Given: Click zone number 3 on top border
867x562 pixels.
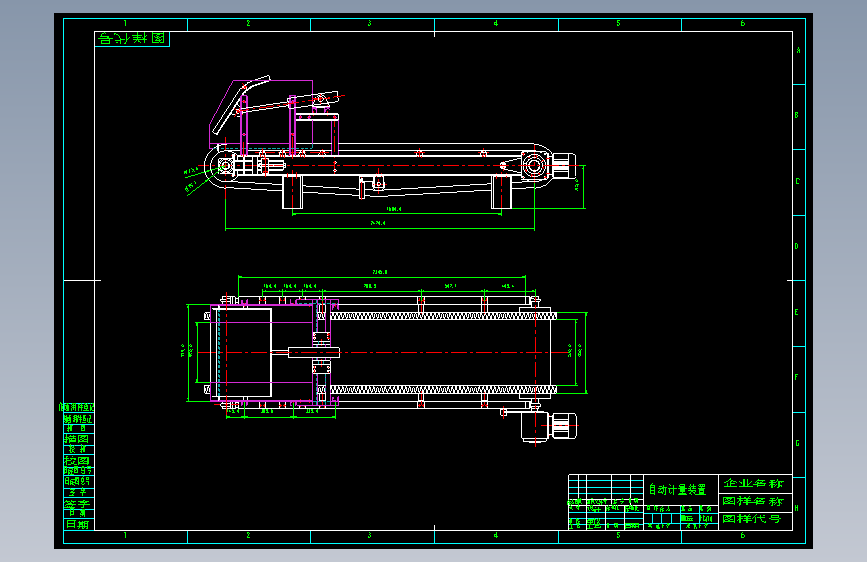Looking at the screenshot, I should point(369,23).
